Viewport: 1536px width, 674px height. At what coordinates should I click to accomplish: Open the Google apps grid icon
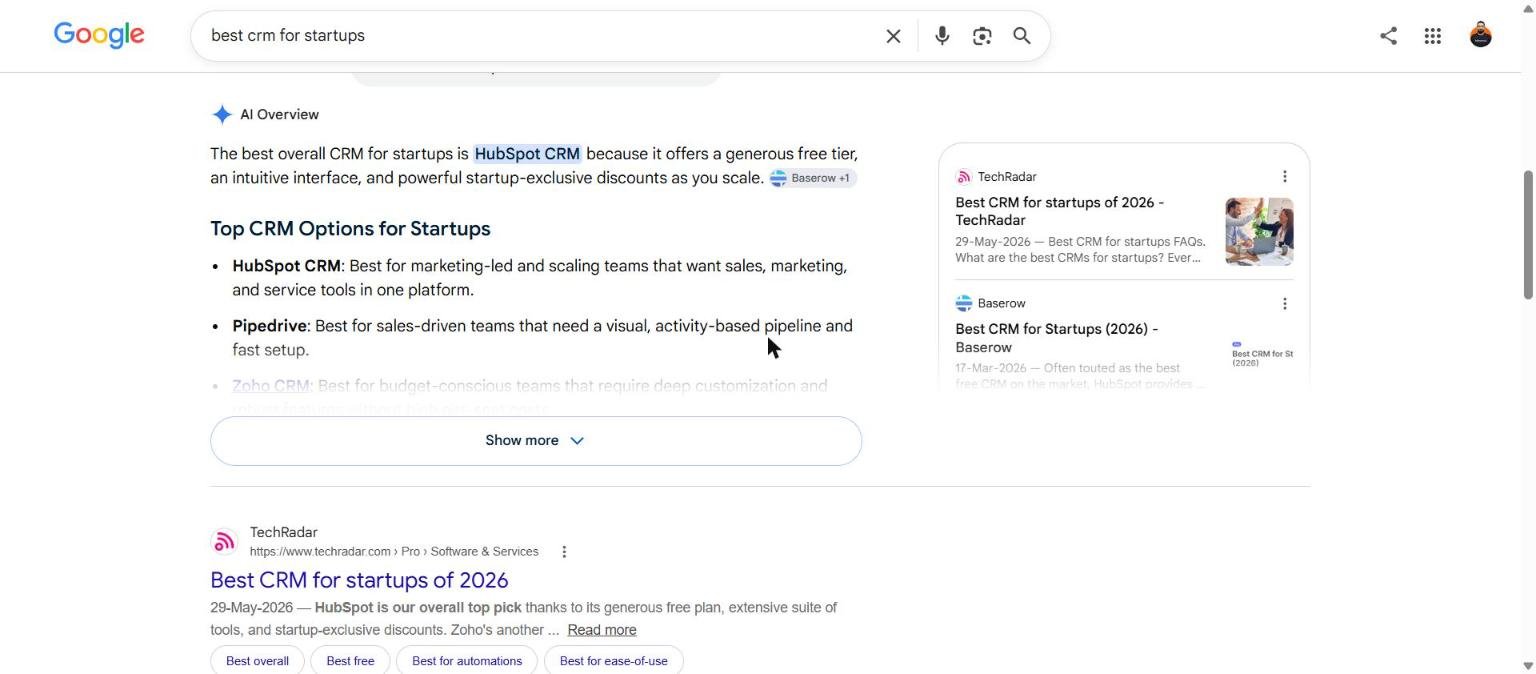1433,36
